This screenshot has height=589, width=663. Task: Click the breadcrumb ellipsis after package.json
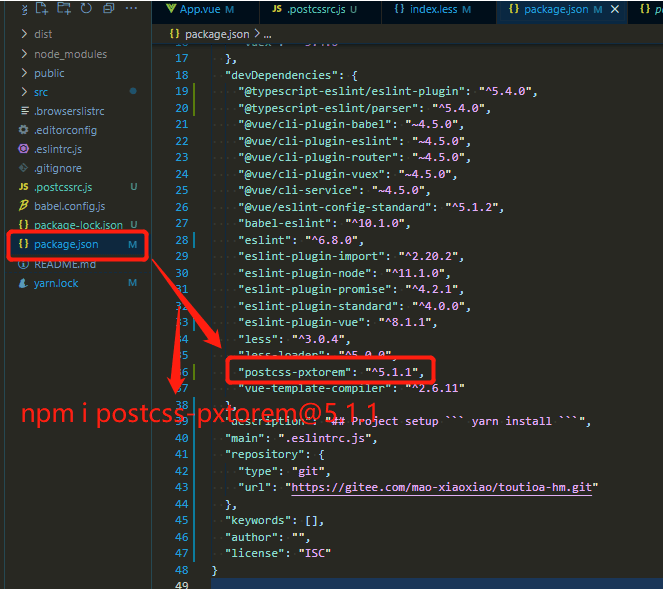coord(268,34)
